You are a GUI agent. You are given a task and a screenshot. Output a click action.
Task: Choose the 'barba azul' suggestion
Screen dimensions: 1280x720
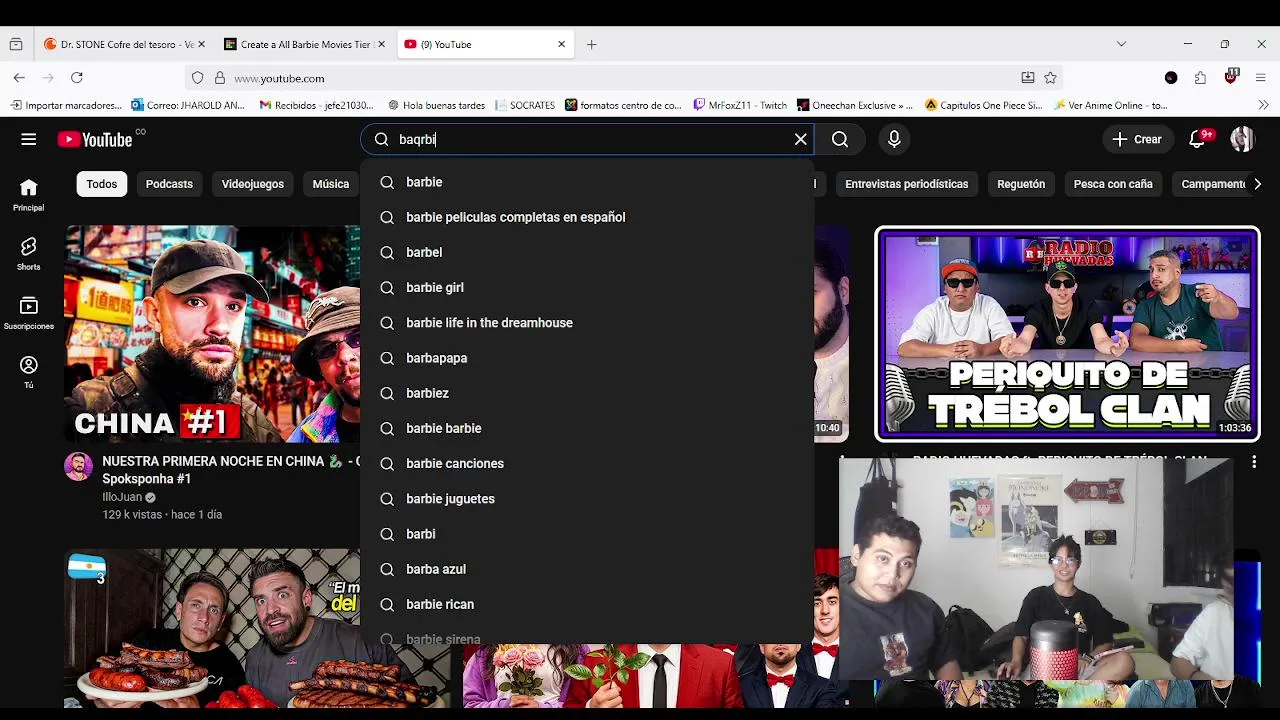(587, 569)
